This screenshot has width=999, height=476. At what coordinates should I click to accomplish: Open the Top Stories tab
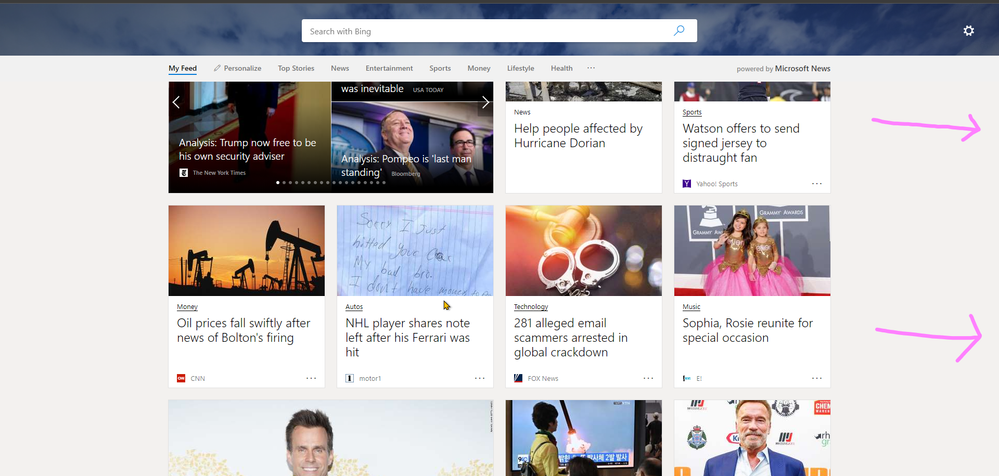pos(296,68)
